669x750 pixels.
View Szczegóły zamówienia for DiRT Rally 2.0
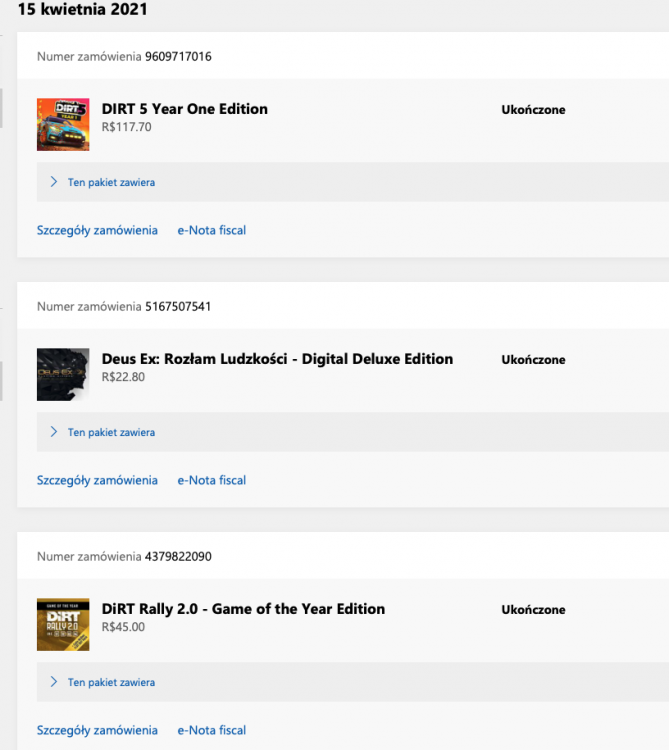point(97,730)
